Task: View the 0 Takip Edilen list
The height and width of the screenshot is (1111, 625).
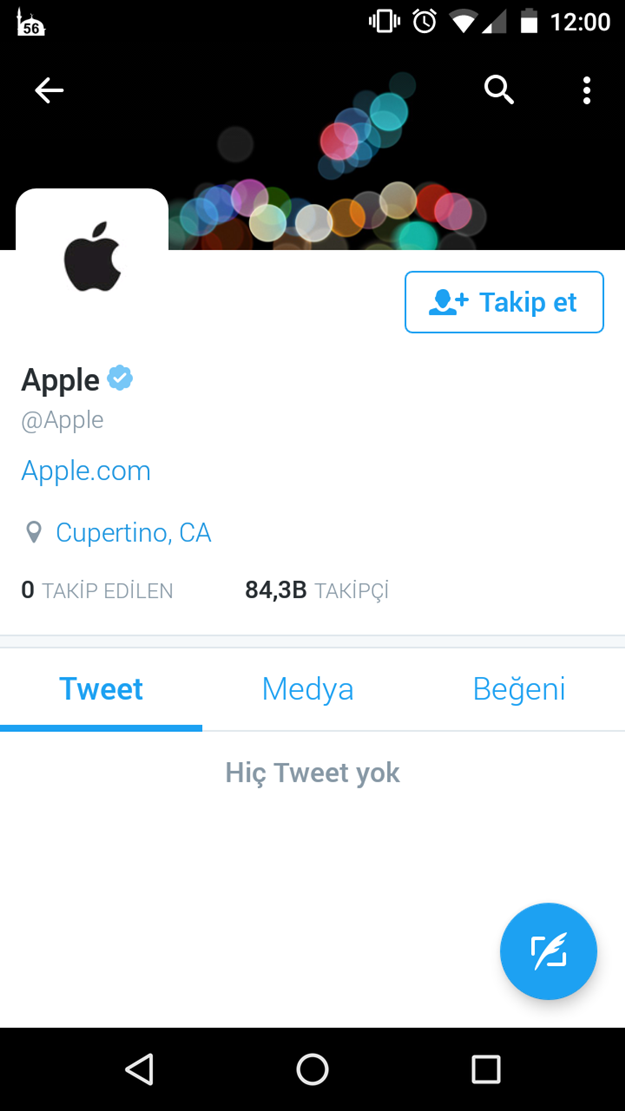Action: point(97,590)
